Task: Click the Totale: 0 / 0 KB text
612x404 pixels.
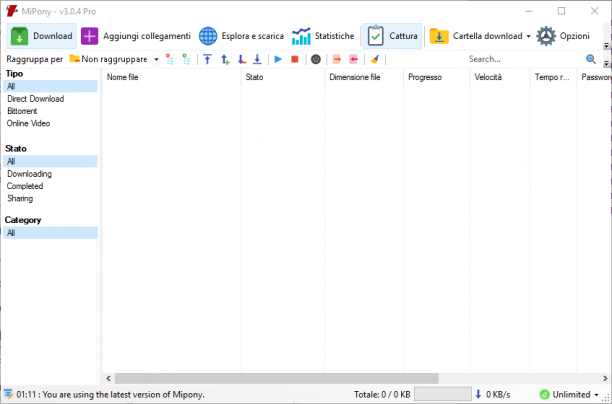Action: 382,395
